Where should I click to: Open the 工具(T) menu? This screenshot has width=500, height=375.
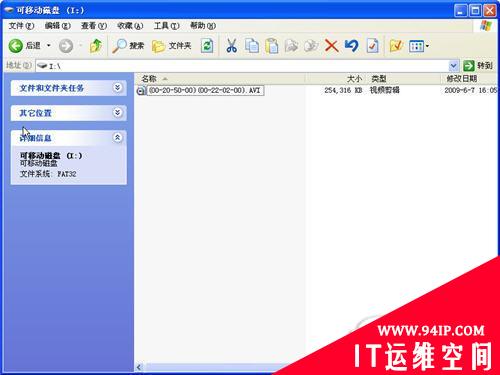pyautogui.click(x=166, y=26)
